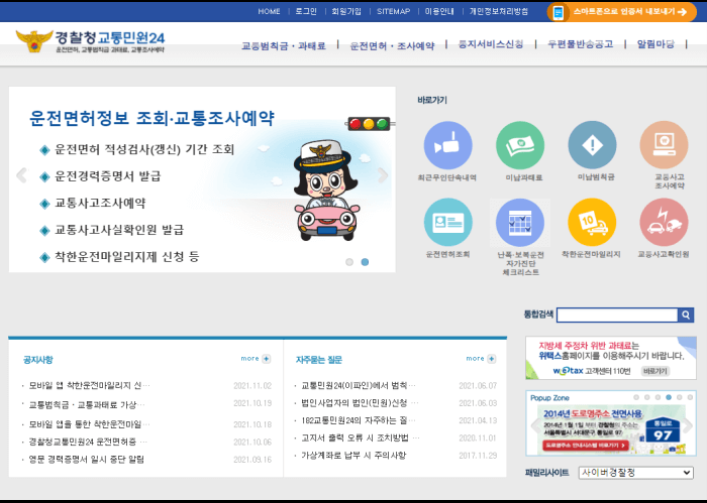Open 통지서비스신청 main menu
The height and width of the screenshot is (503, 707).
pyautogui.click(x=491, y=44)
